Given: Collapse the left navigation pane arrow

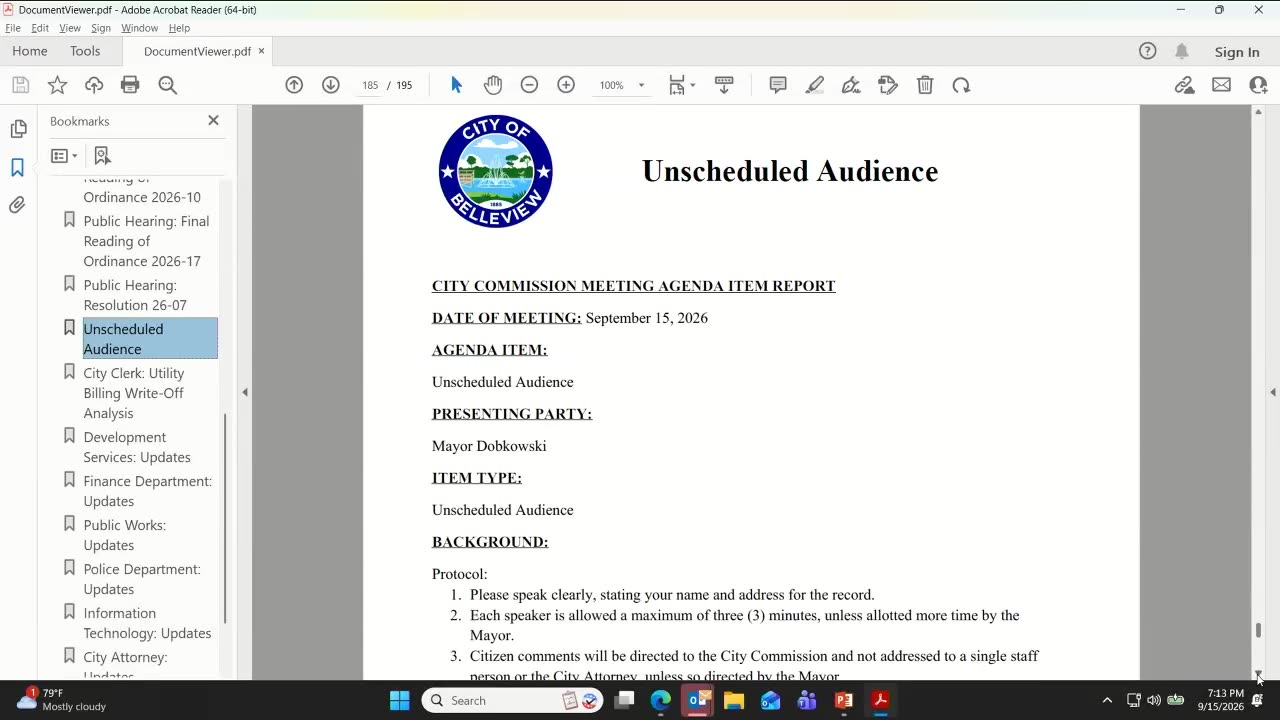Looking at the screenshot, I should [x=245, y=392].
